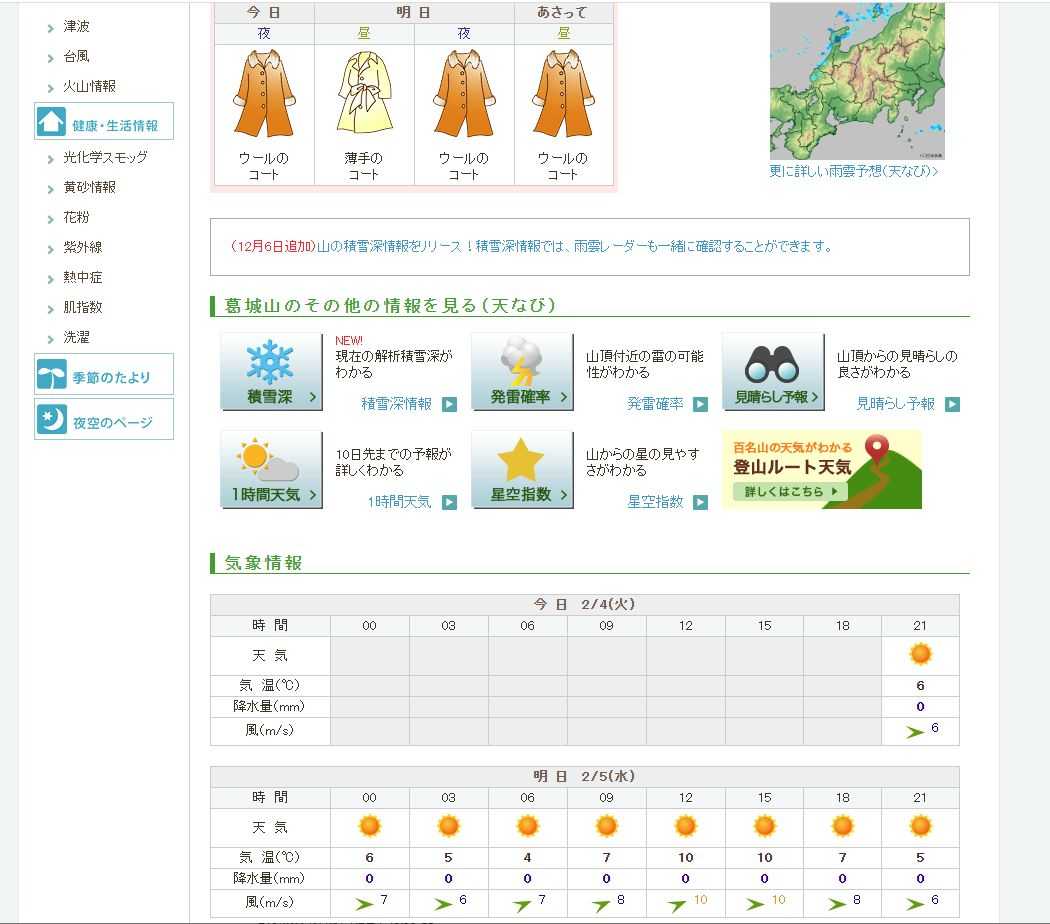Viewport: 1050px width, 924px height.
Task: Expand the 熱中症 sidebar entry
Action: [x=83, y=277]
